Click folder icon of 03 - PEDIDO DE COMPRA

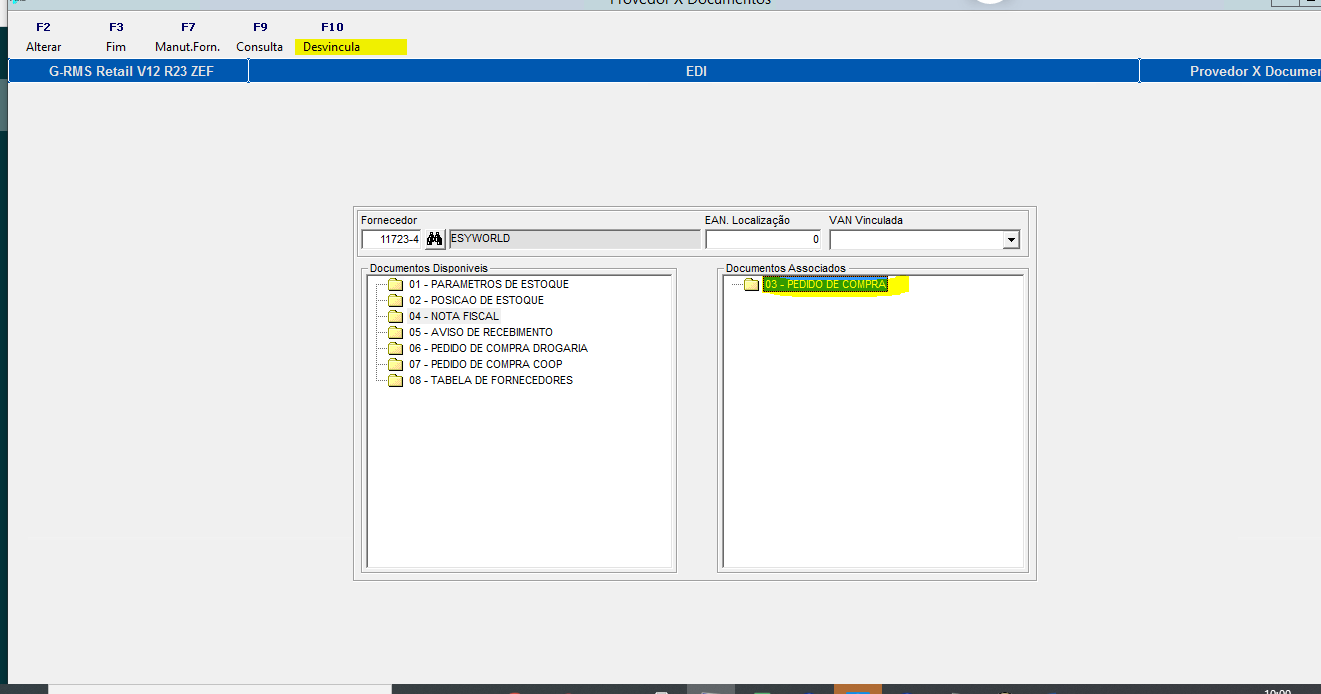751,284
